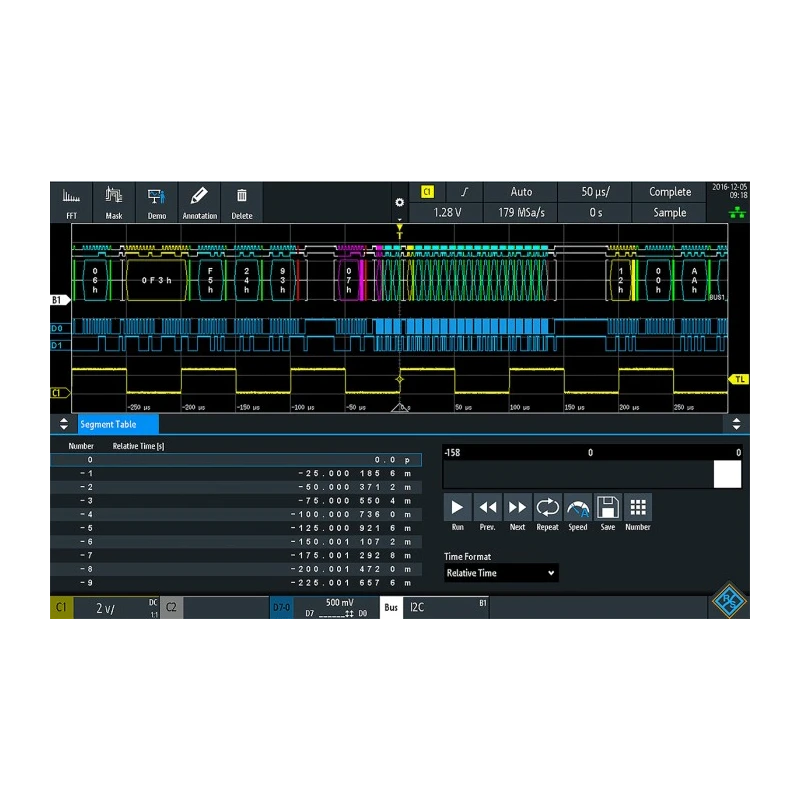Viewport: 800px width, 800px height.
Task: Open the Demo tool
Action: click(157, 203)
